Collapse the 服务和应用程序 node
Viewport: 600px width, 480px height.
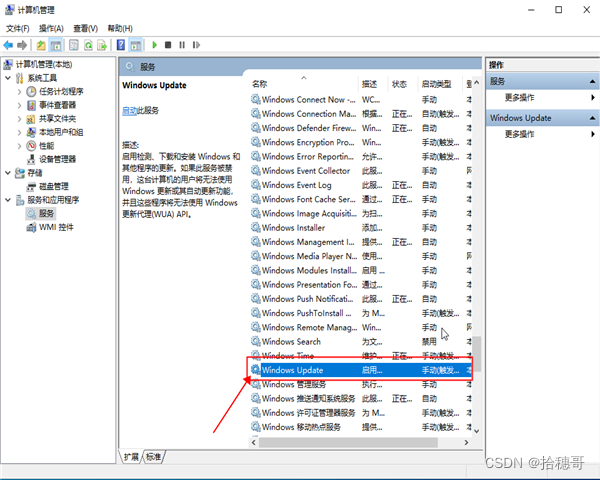click(8, 200)
